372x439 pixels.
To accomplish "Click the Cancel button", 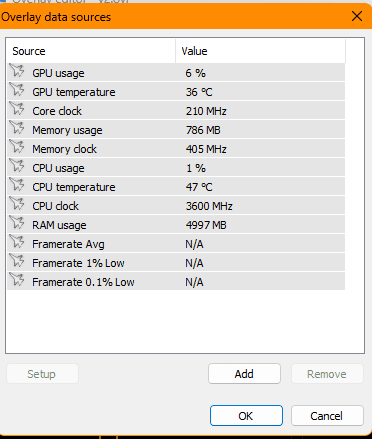I will pyautogui.click(x=327, y=416).
